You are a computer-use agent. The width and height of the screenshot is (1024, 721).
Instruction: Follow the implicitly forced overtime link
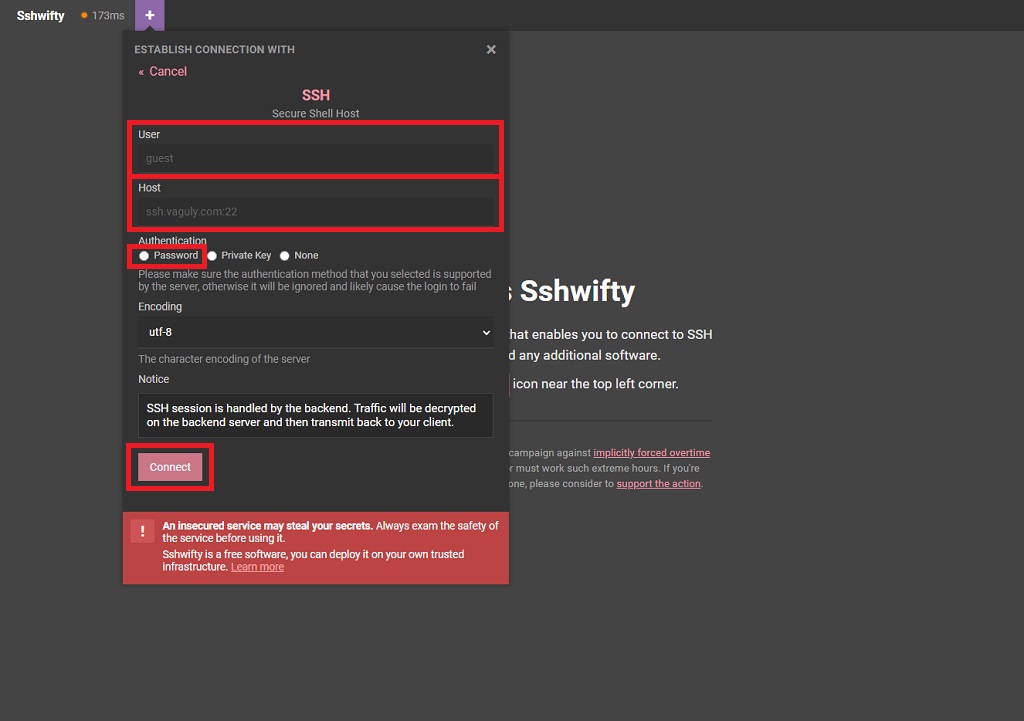pyautogui.click(x=651, y=453)
